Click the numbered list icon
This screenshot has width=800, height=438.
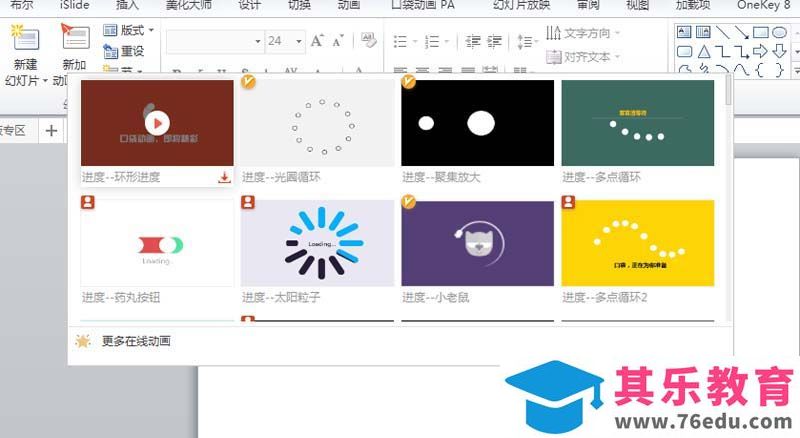432,41
